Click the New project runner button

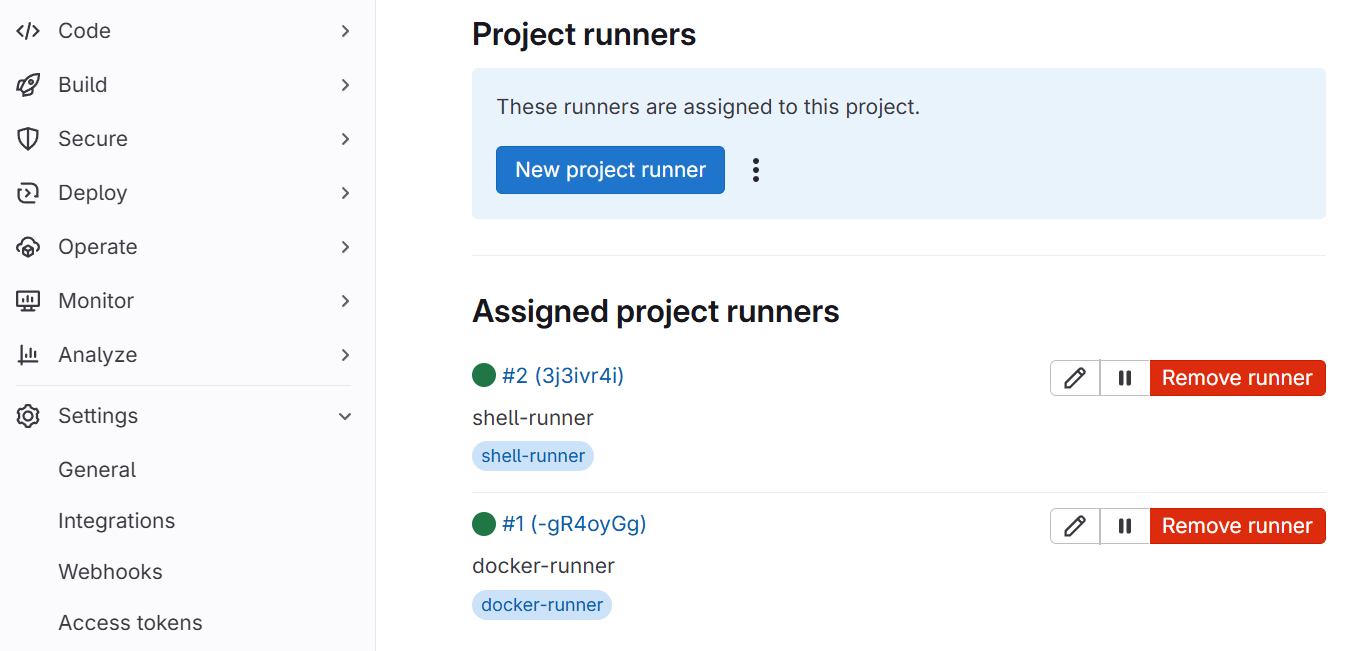coord(610,170)
